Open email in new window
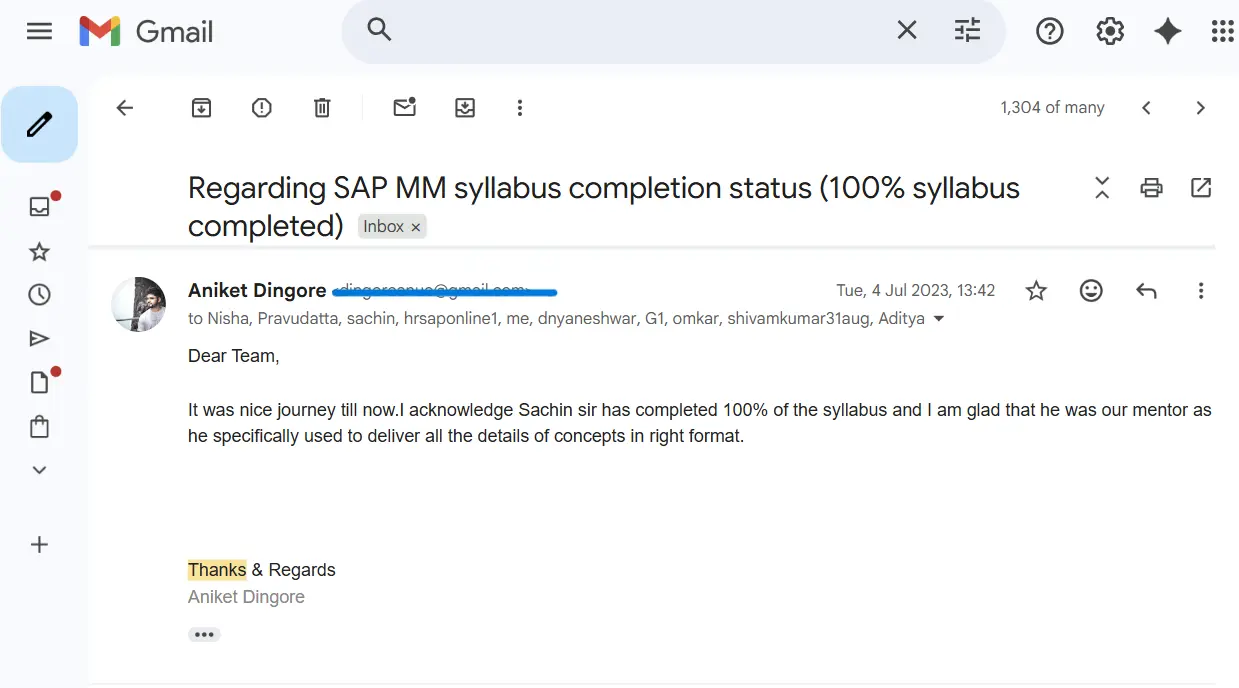 click(1201, 187)
